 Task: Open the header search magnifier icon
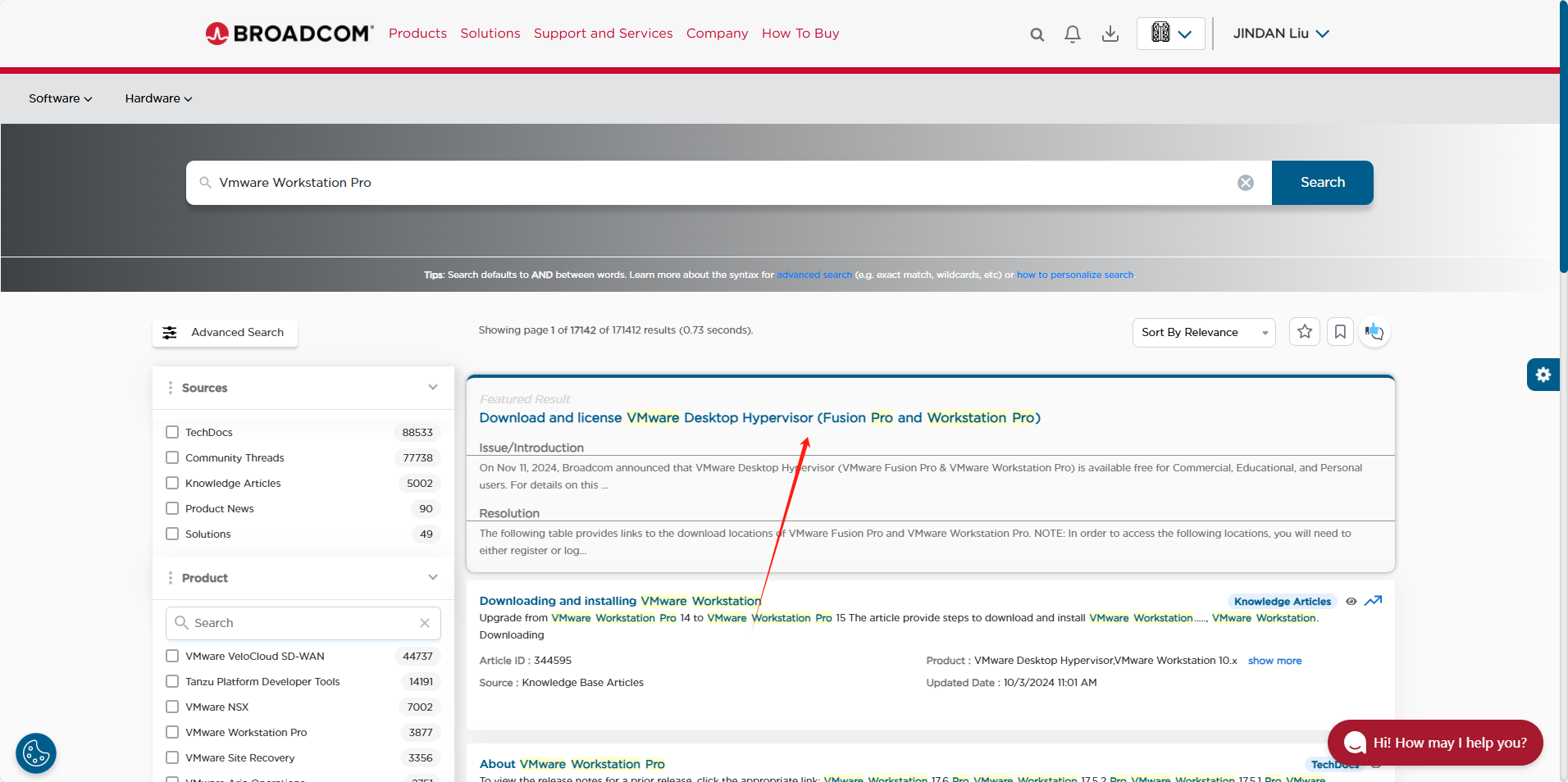[x=1037, y=34]
